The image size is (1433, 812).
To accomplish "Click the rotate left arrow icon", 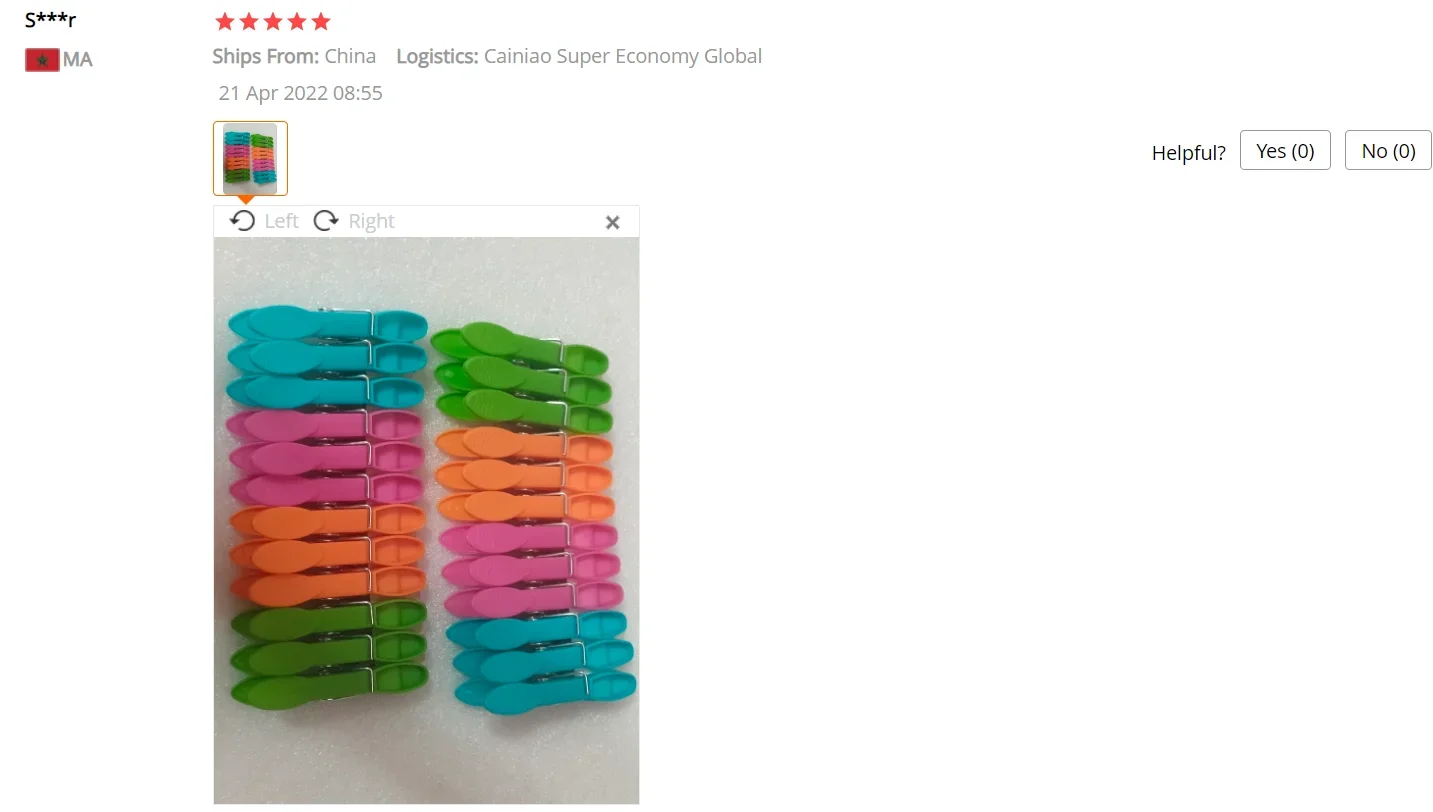I will point(243,221).
